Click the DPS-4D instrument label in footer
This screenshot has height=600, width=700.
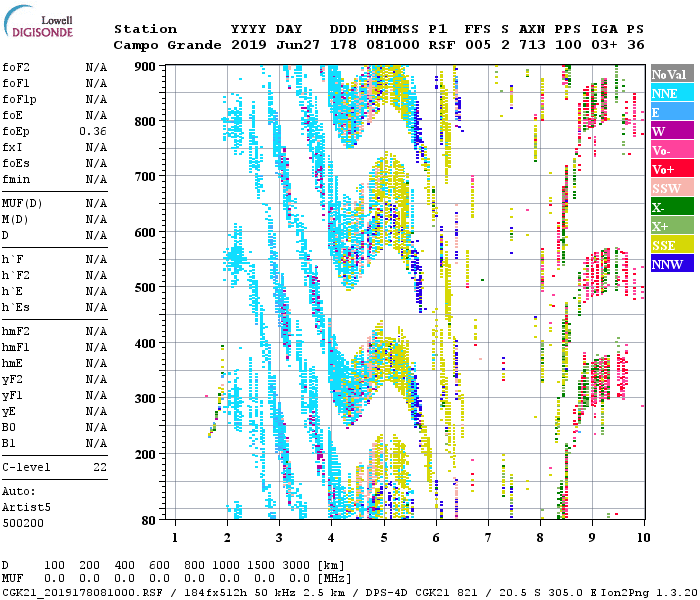point(387,592)
